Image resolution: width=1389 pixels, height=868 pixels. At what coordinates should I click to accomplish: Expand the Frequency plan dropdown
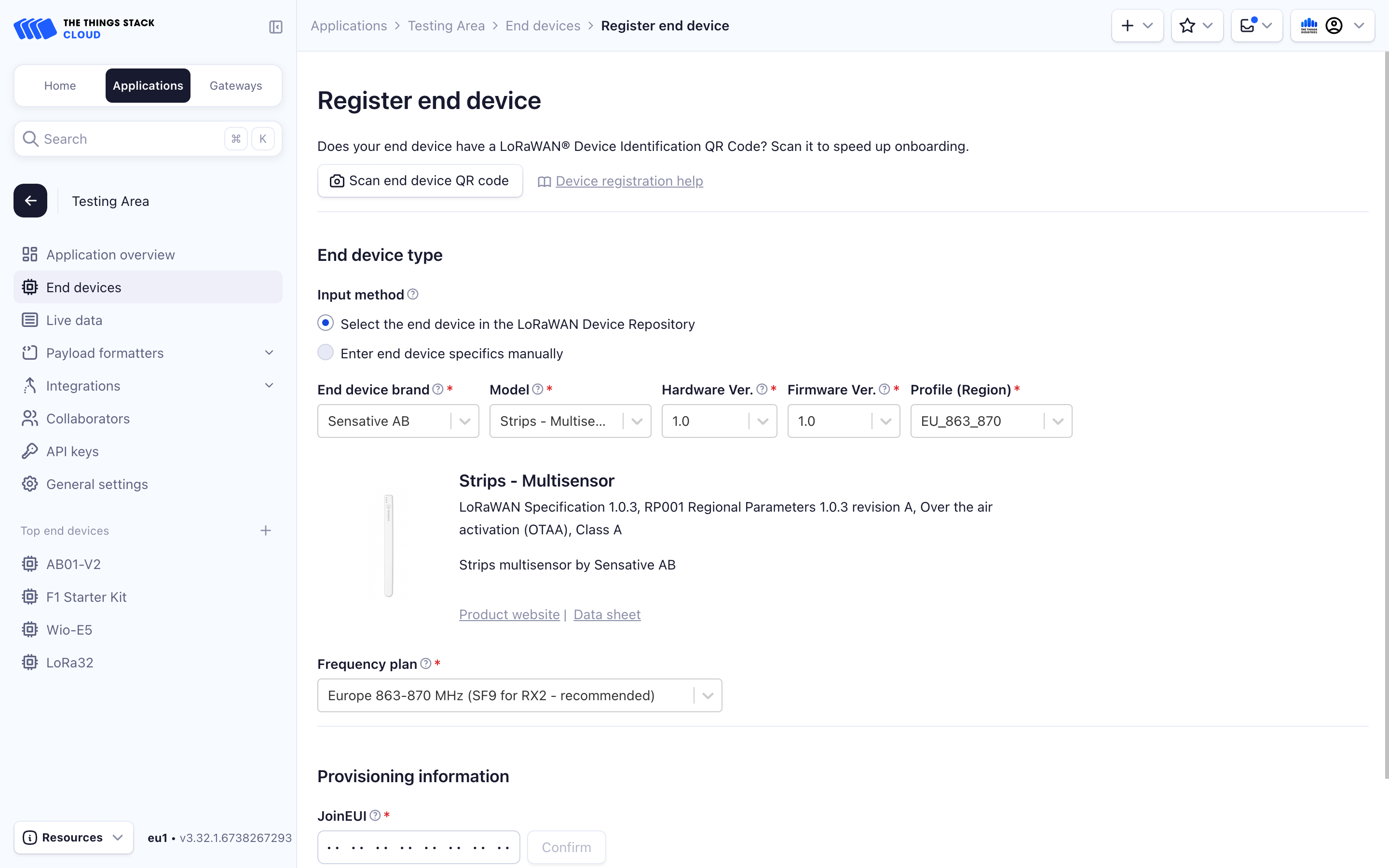(707, 695)
